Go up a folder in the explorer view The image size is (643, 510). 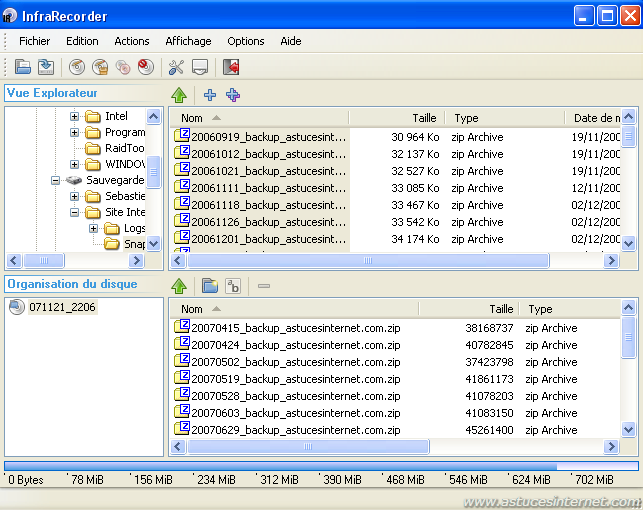point(179,95)
